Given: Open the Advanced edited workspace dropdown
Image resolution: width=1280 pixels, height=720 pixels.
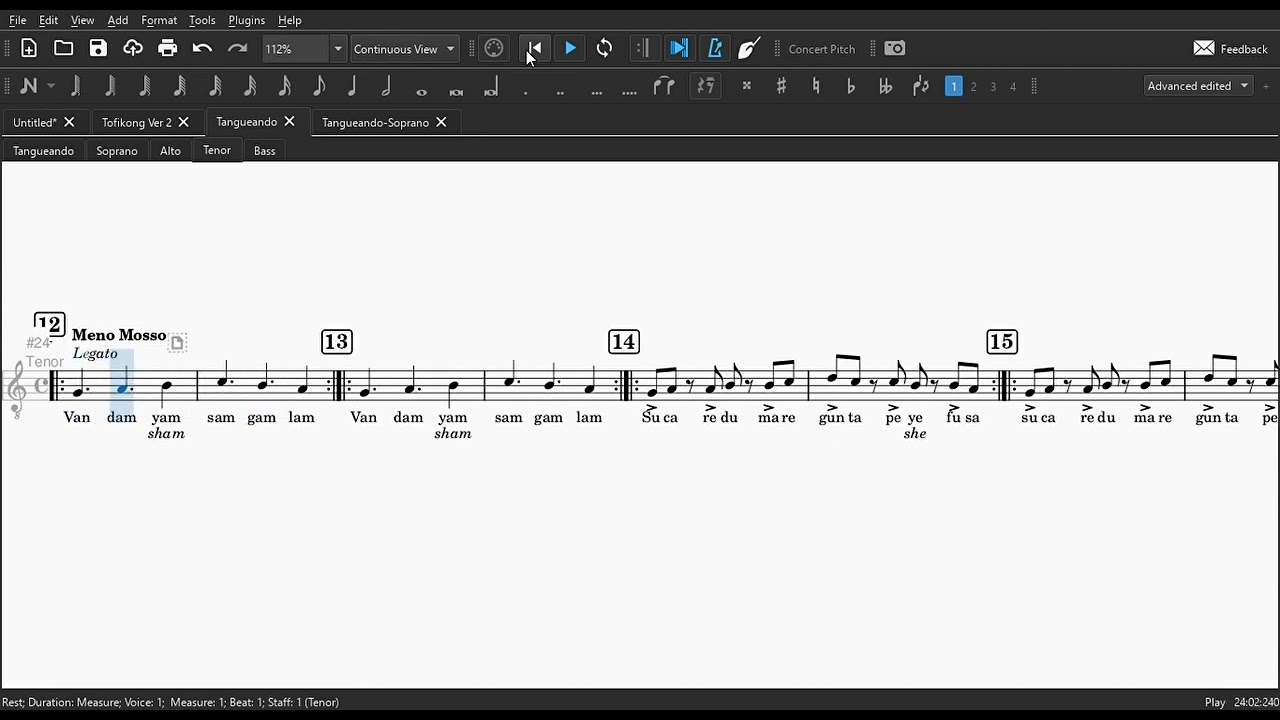Looking at the screenshot, I should point(1198,86).
